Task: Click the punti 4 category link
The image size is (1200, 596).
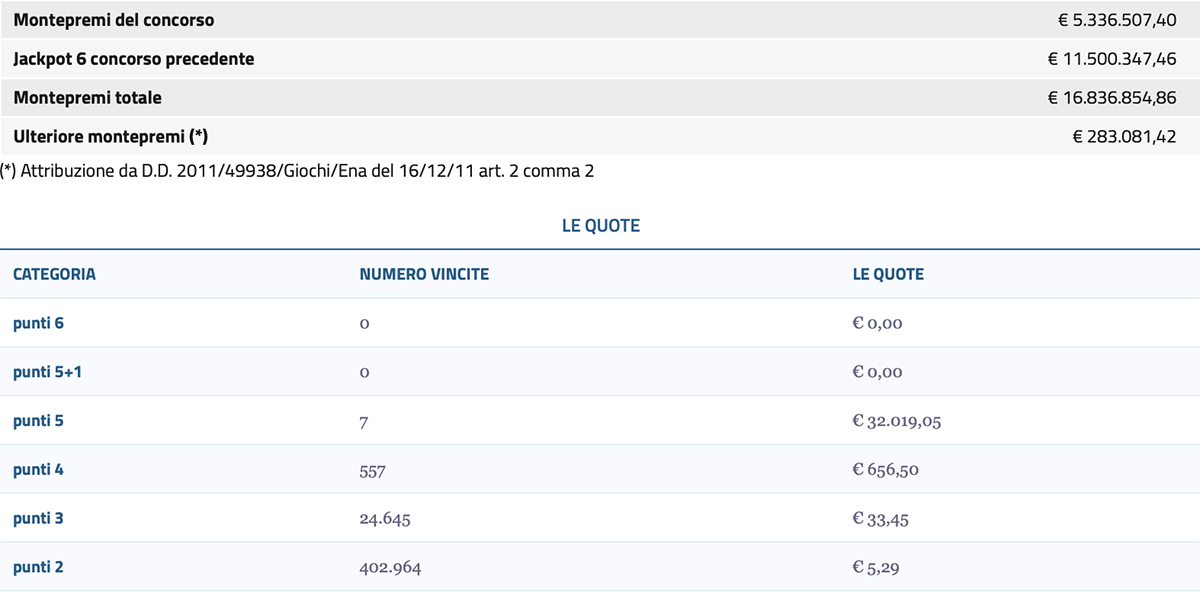Action: [x=37, y=469]
